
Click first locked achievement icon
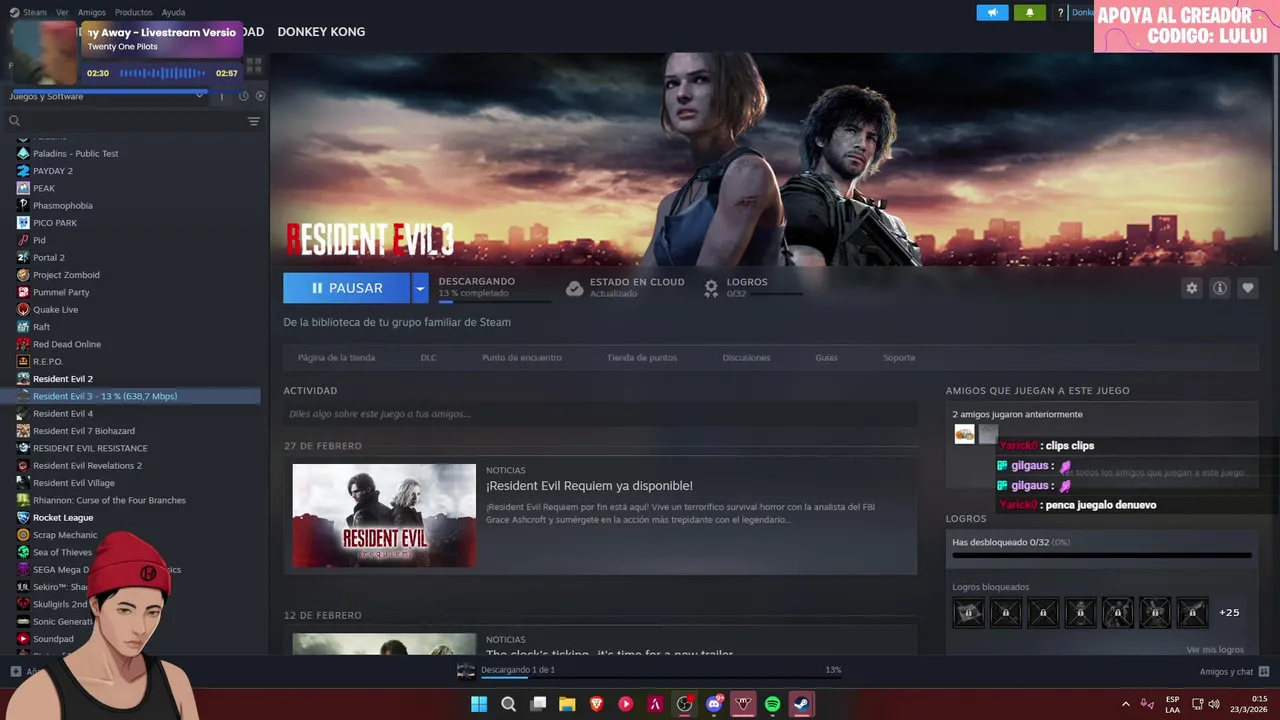pos(968,612)
